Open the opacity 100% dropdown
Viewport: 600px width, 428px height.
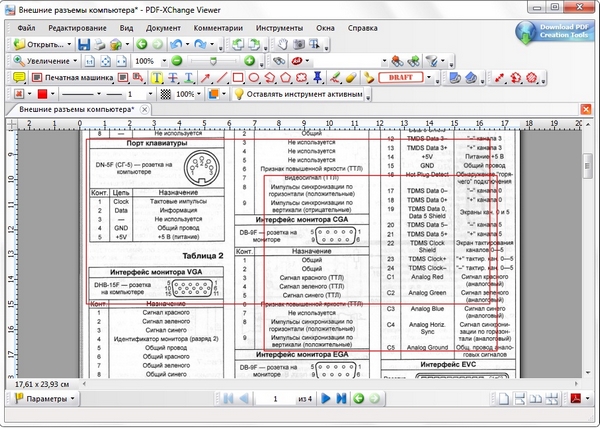point(199,94)
